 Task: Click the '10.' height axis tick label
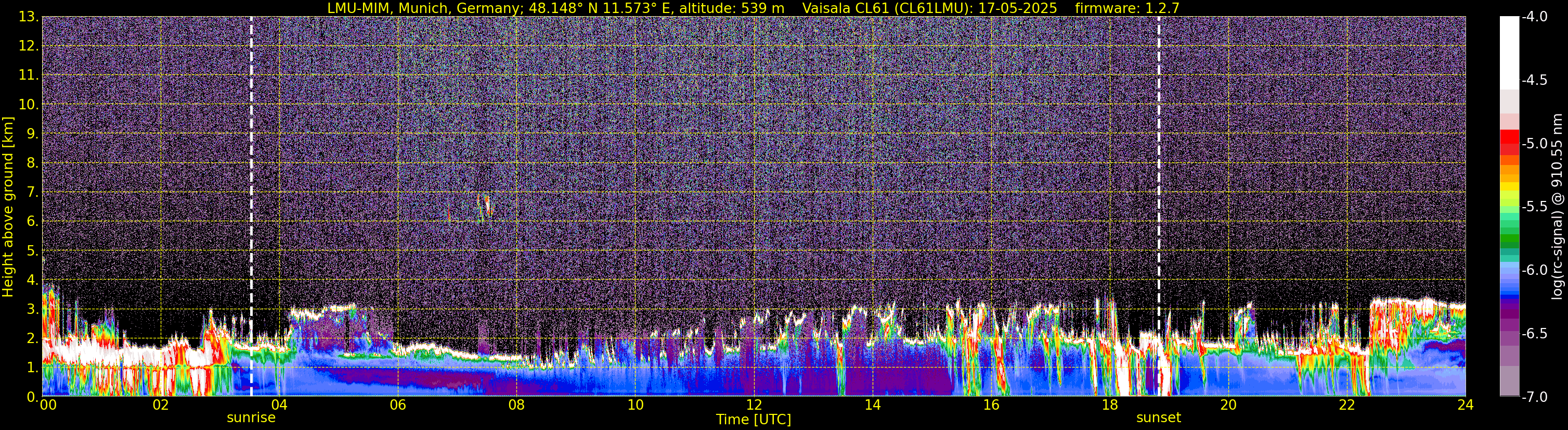29,105
